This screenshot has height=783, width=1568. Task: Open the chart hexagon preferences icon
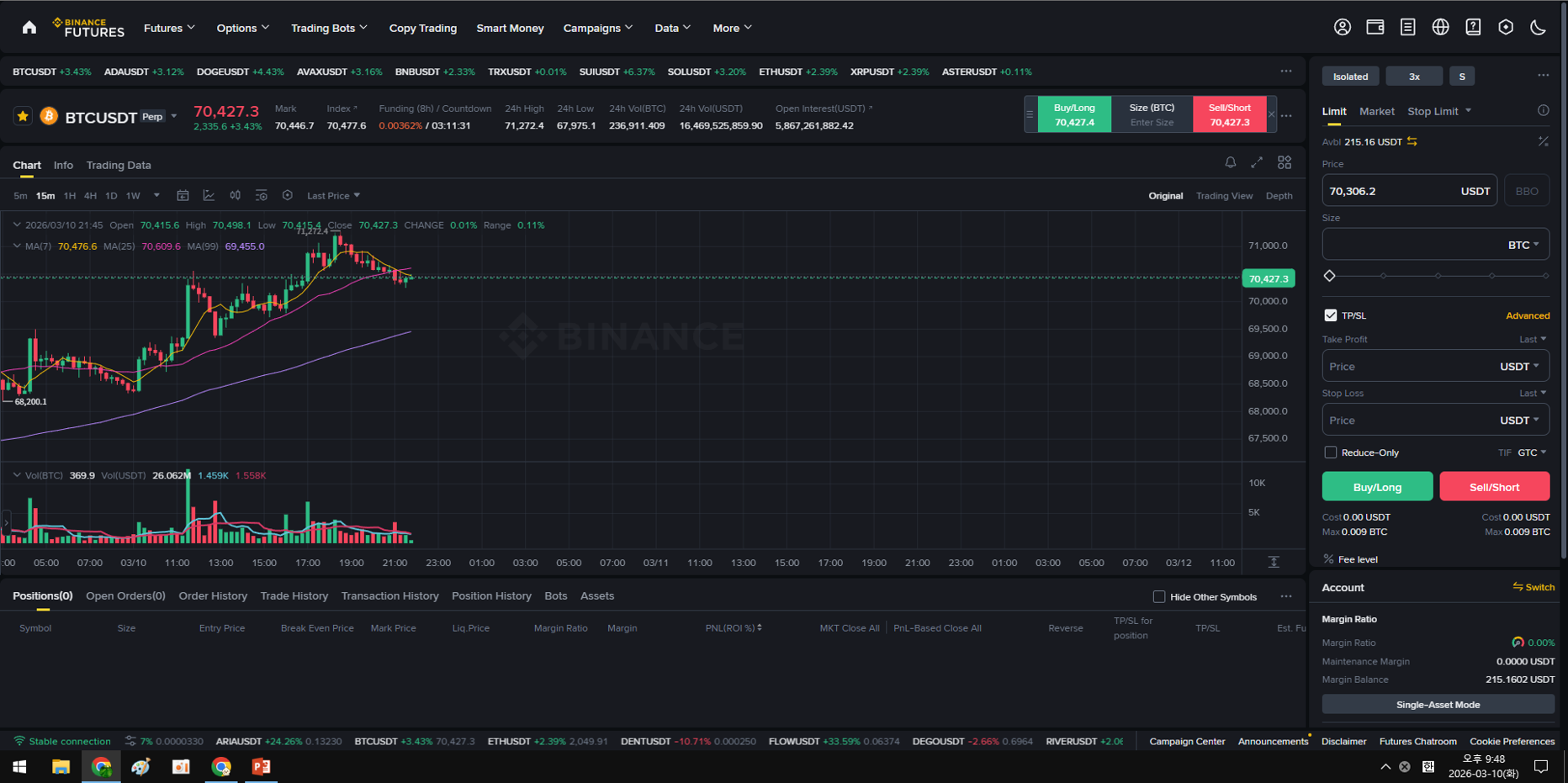pyautogui.click(x=288, y=195)
